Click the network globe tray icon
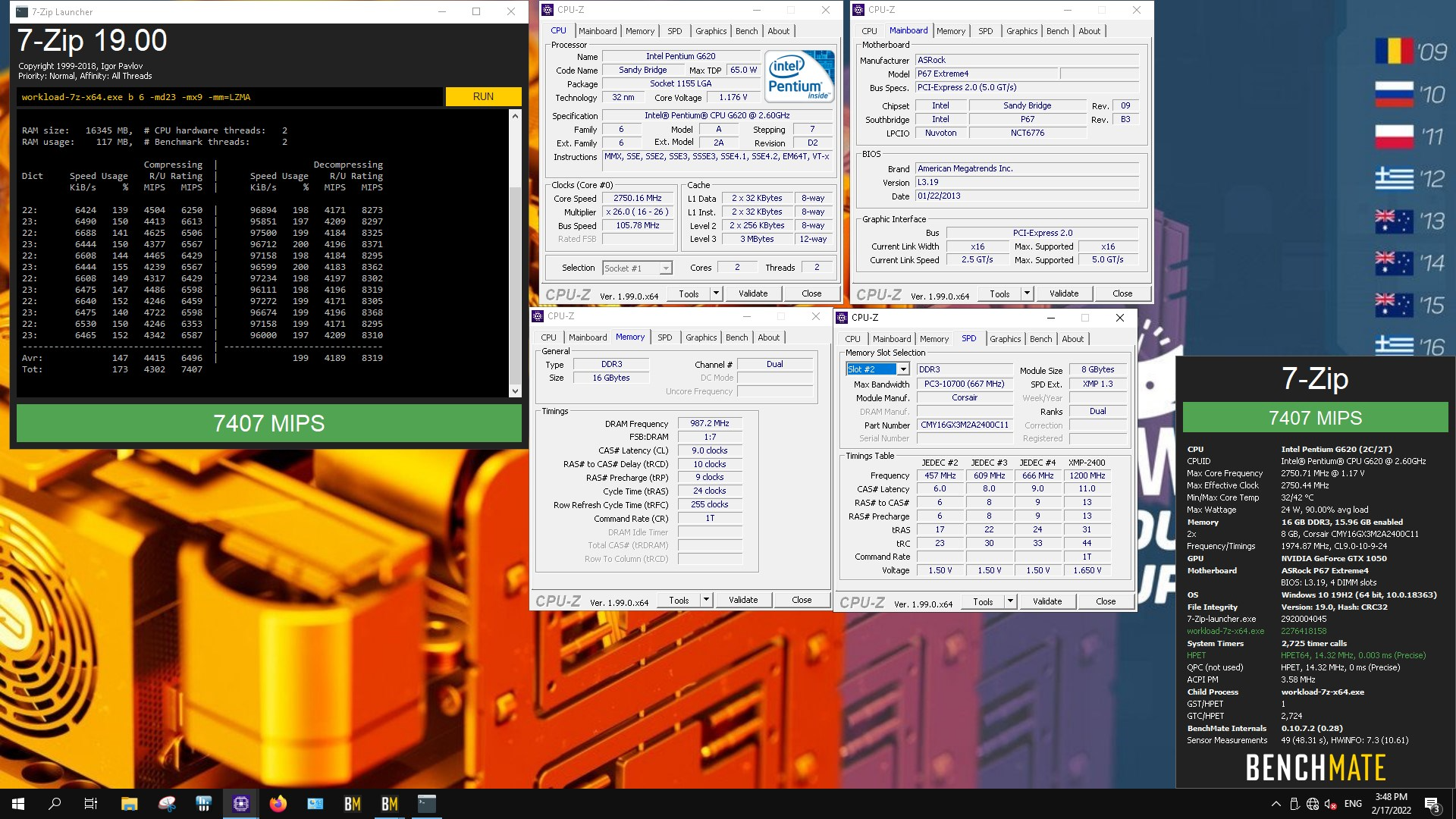The image size is (1456, 819). pos(1313,804)
